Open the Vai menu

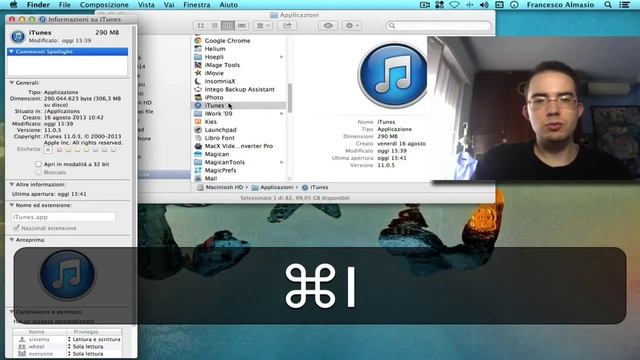point(169,5)
